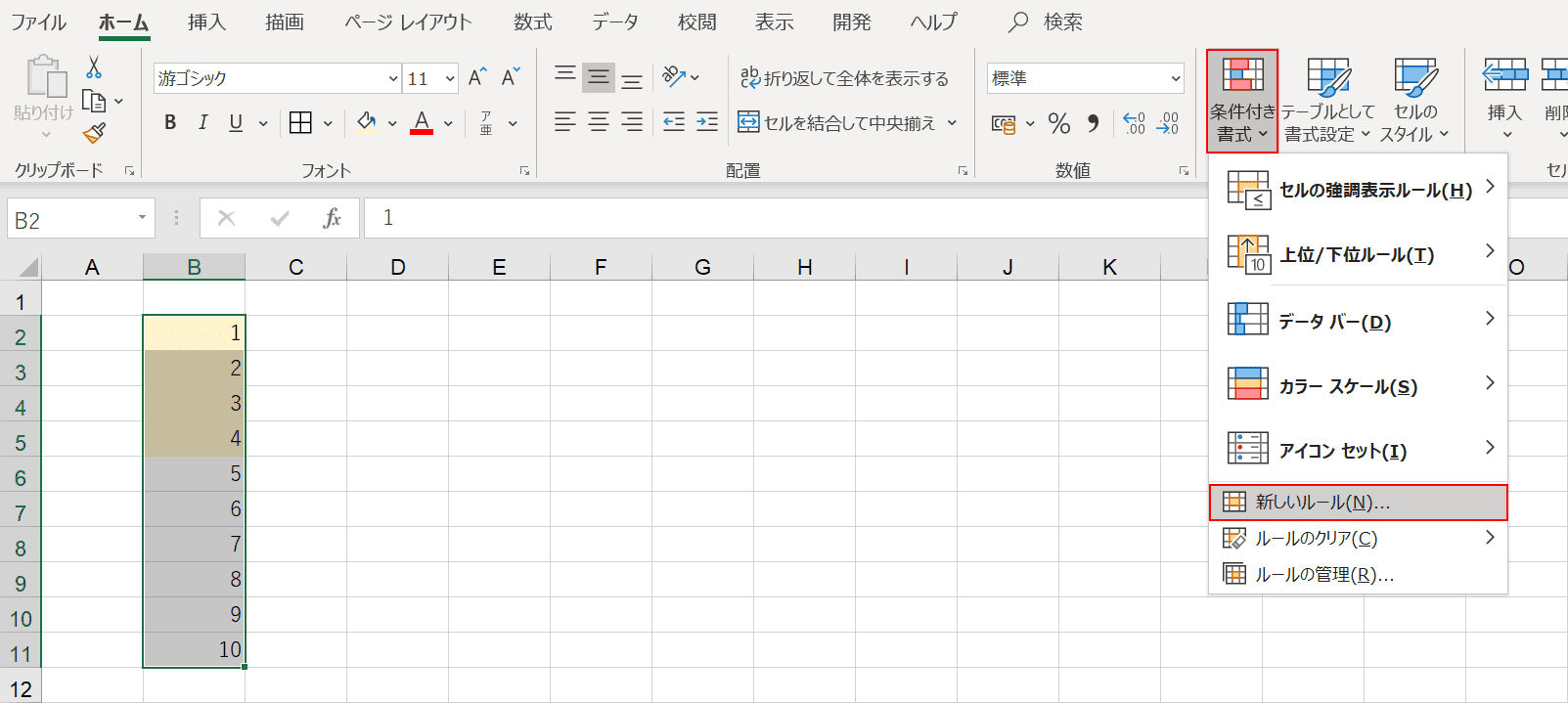Image resolution: width=1568 pixels, height=703 pixels.
Task: Switch to the 挿入 ribbon tab
Action: click(206, 22)
